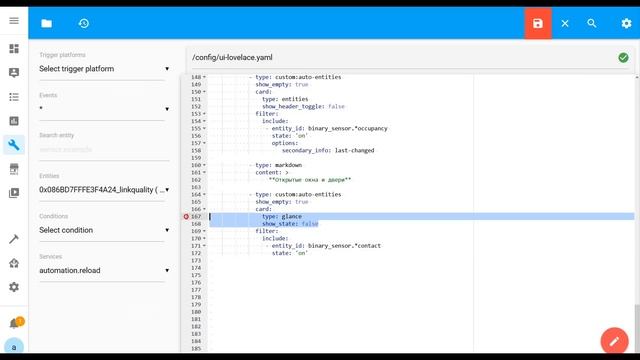Click 'secondary_info: last-changed' on line 158

click(x=328, y=150)
